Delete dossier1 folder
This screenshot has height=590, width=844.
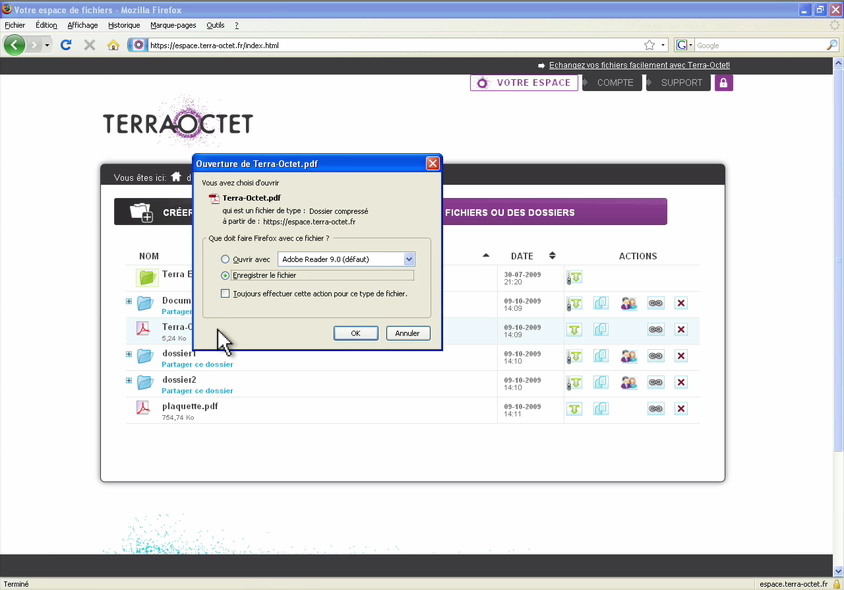(x=681, y=356)
